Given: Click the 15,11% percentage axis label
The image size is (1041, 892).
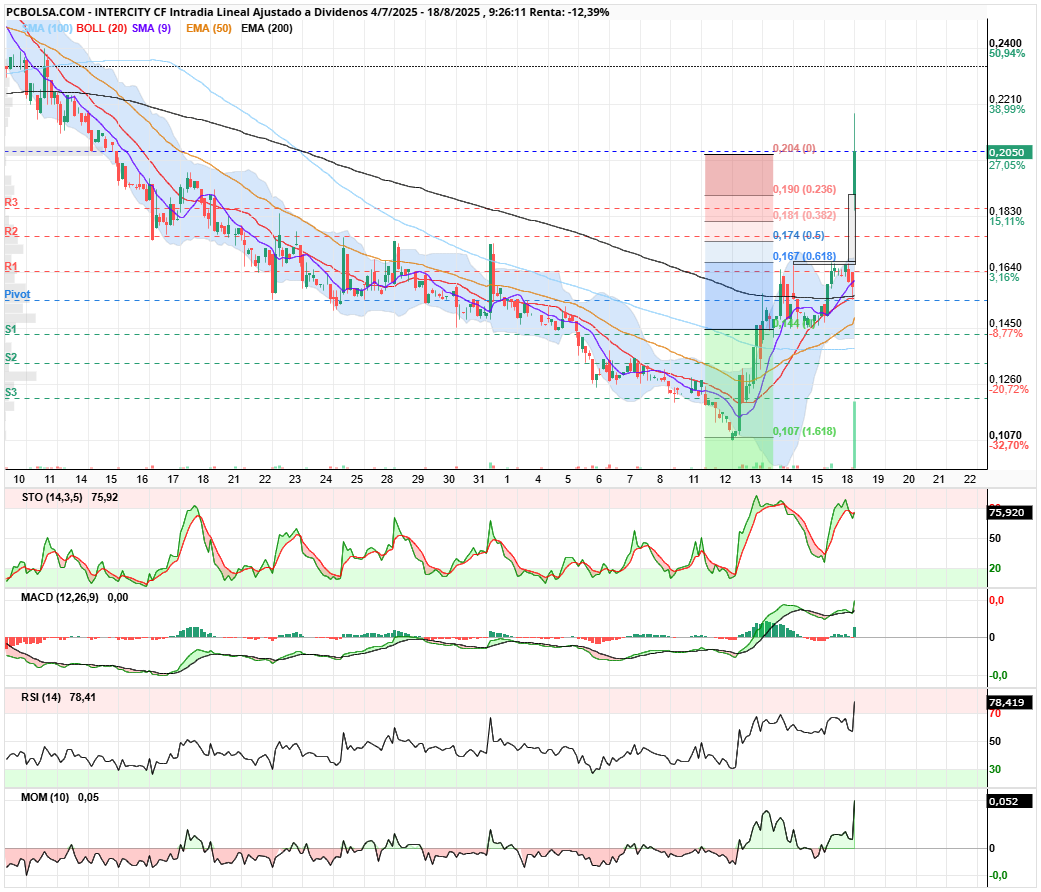Looking at the screenshot, I should (x=1007, y=222).
